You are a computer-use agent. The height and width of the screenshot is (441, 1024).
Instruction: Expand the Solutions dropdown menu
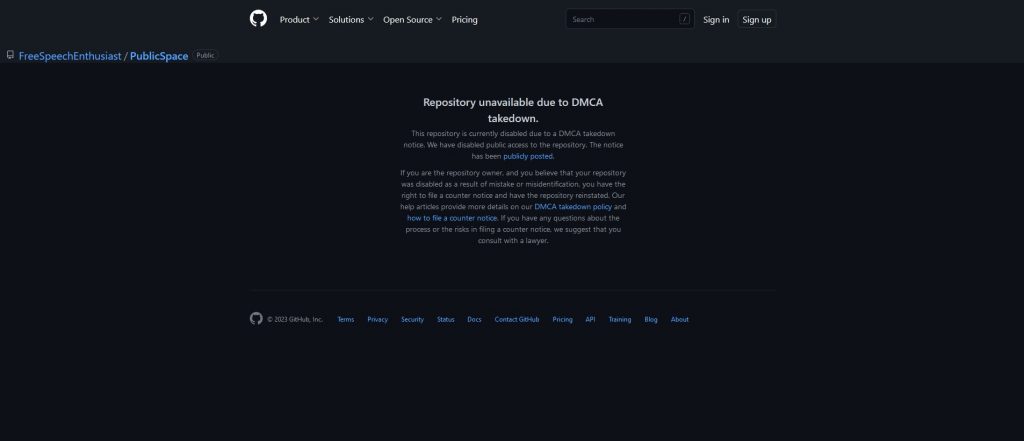pos(351,20)
